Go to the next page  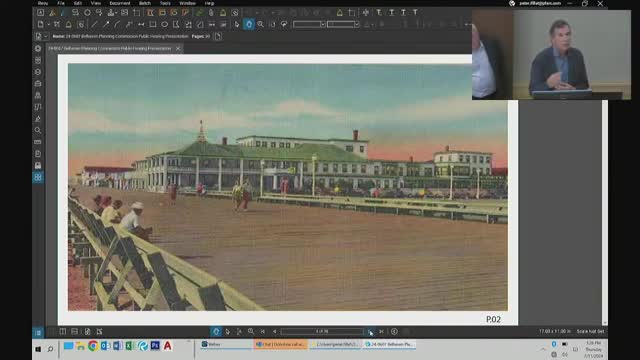370,332
